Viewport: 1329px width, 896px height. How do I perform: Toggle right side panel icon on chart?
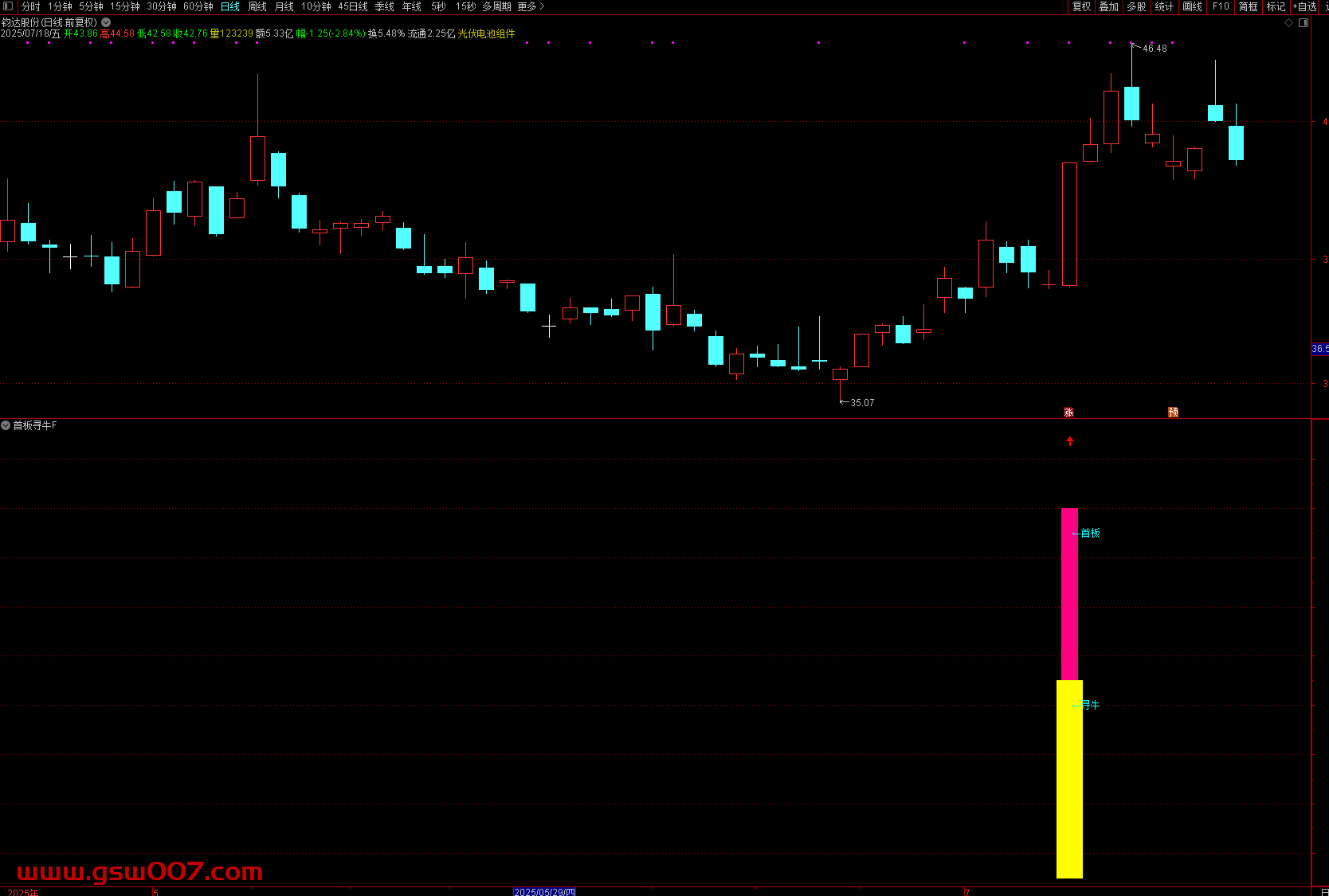[x=1304, y=22]
